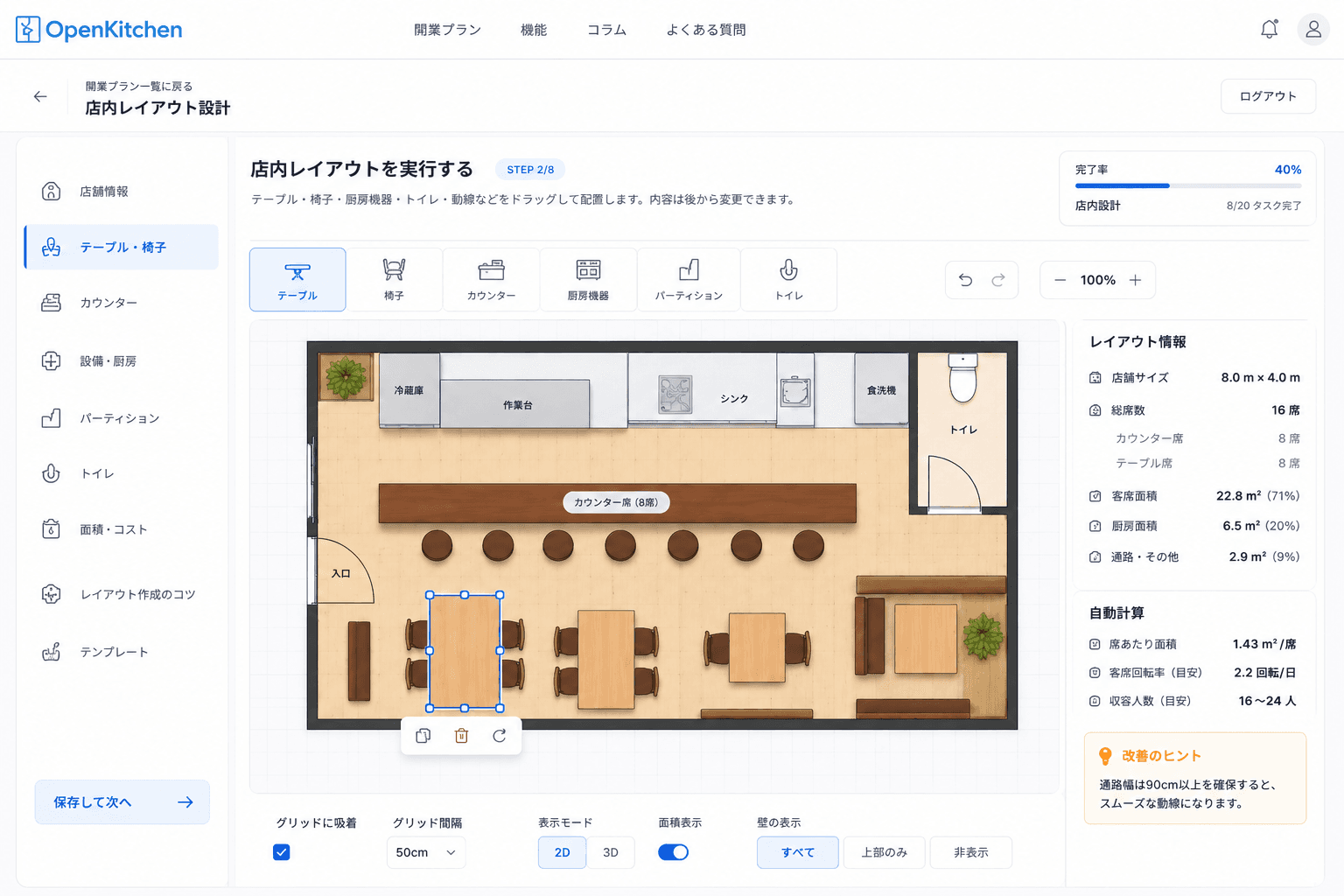Click the ログアウト button
The width and height of the screenshot is (1344, 896).
coord(1268,96)
